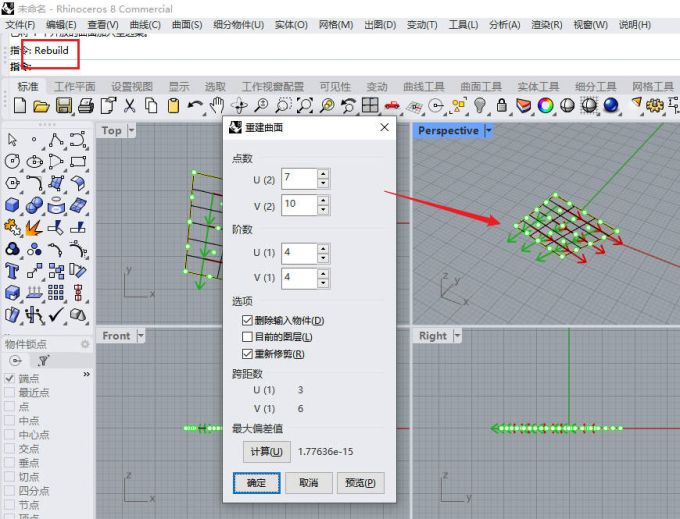
Task: Click the color wheel icon in toolbar
Action: (546, 105)
